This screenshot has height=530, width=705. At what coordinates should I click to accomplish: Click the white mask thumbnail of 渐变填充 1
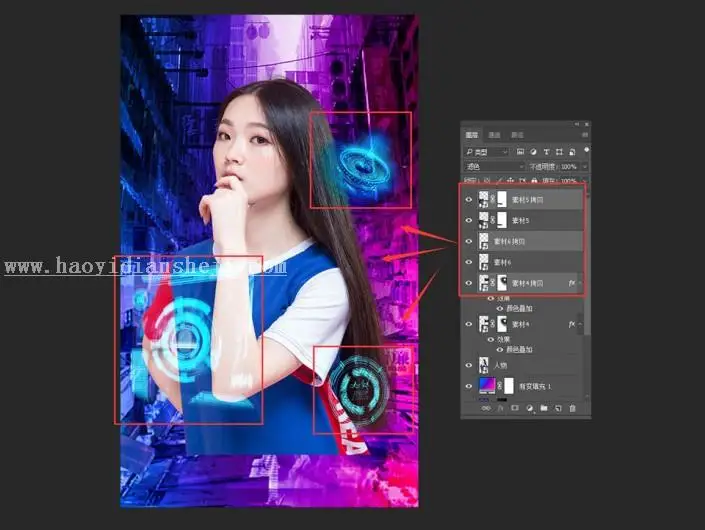click(x=509, y=386)
